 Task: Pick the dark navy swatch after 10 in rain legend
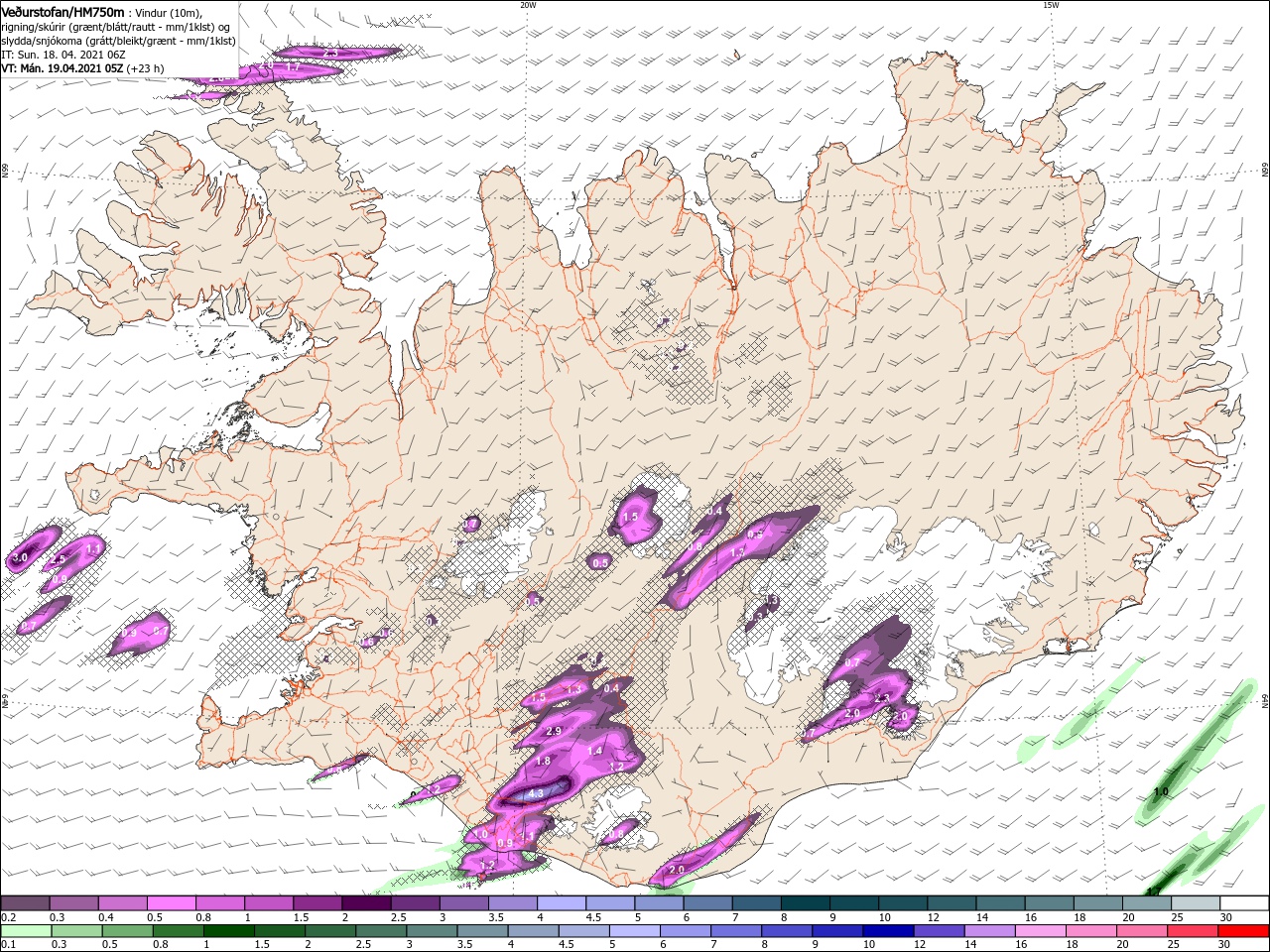click(x=887, y=931)
